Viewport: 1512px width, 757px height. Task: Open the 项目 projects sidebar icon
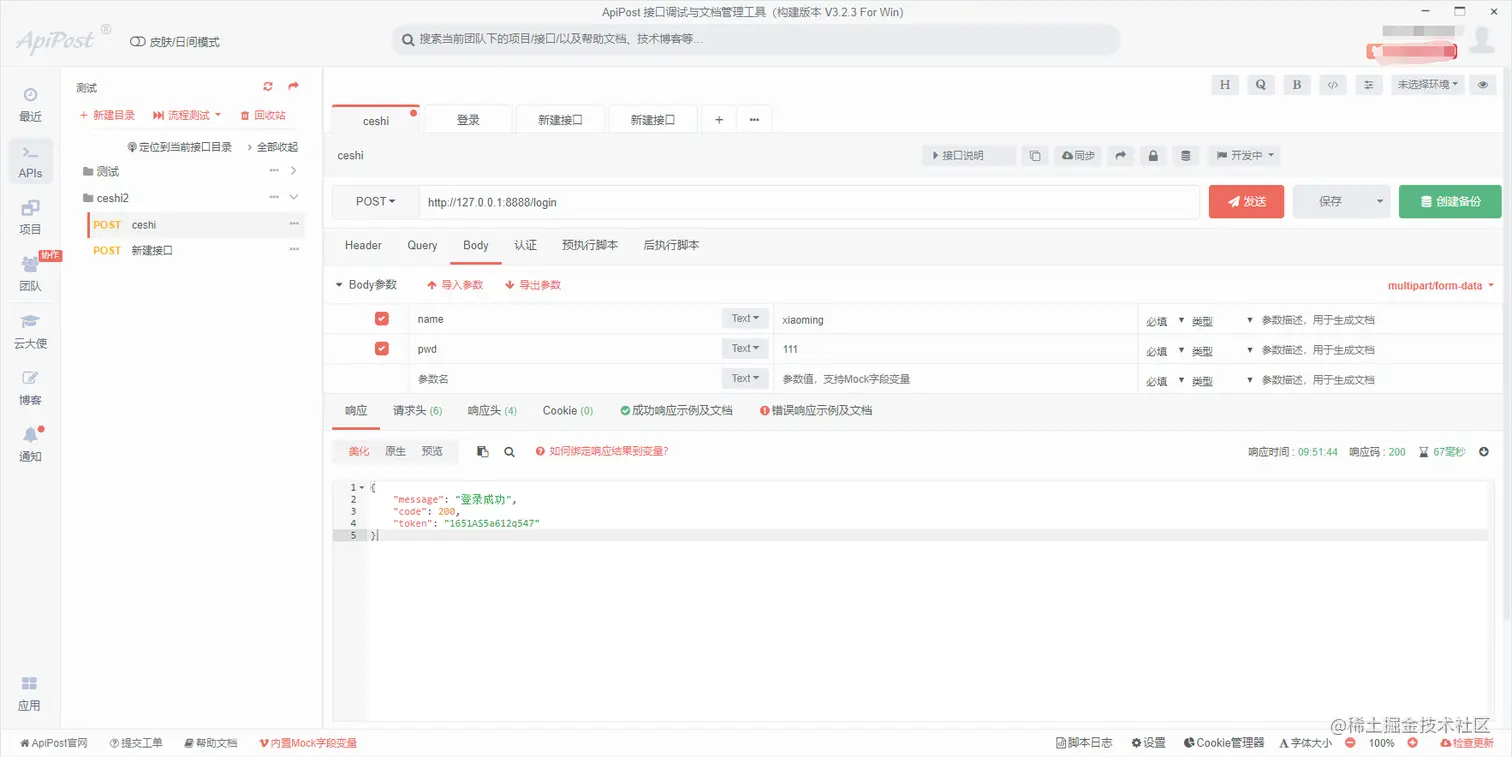coord(30,217)
